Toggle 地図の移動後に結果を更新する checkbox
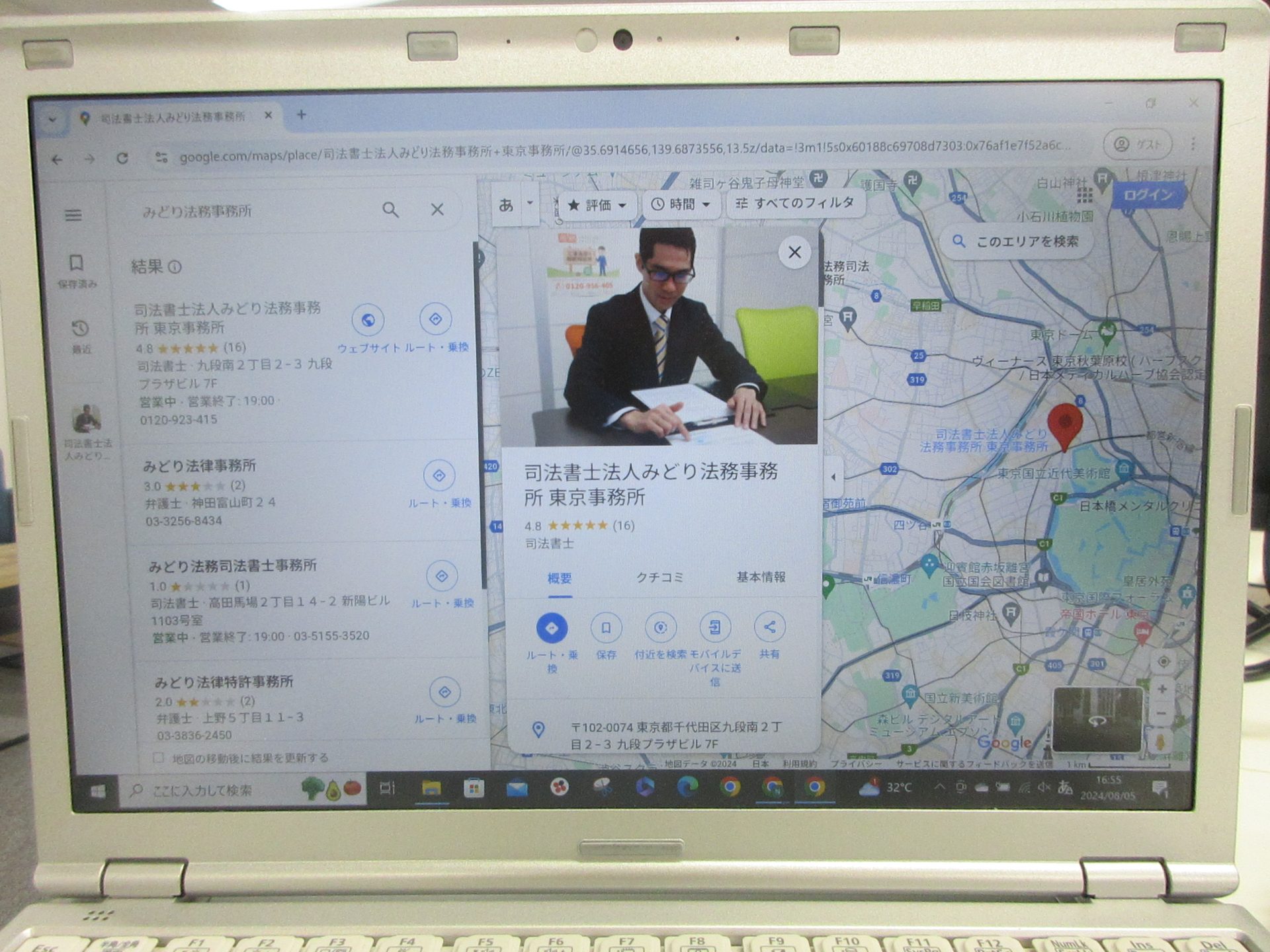1270x952 pixels. click(x=158, y=758)
